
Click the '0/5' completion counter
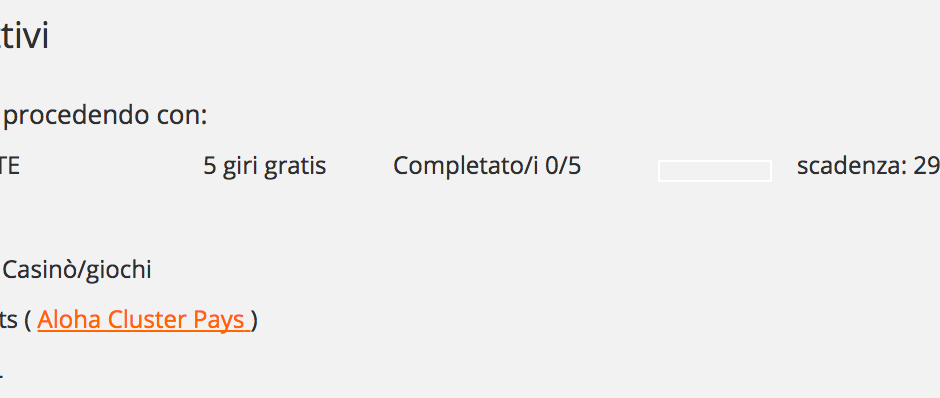tap(563, 166)
